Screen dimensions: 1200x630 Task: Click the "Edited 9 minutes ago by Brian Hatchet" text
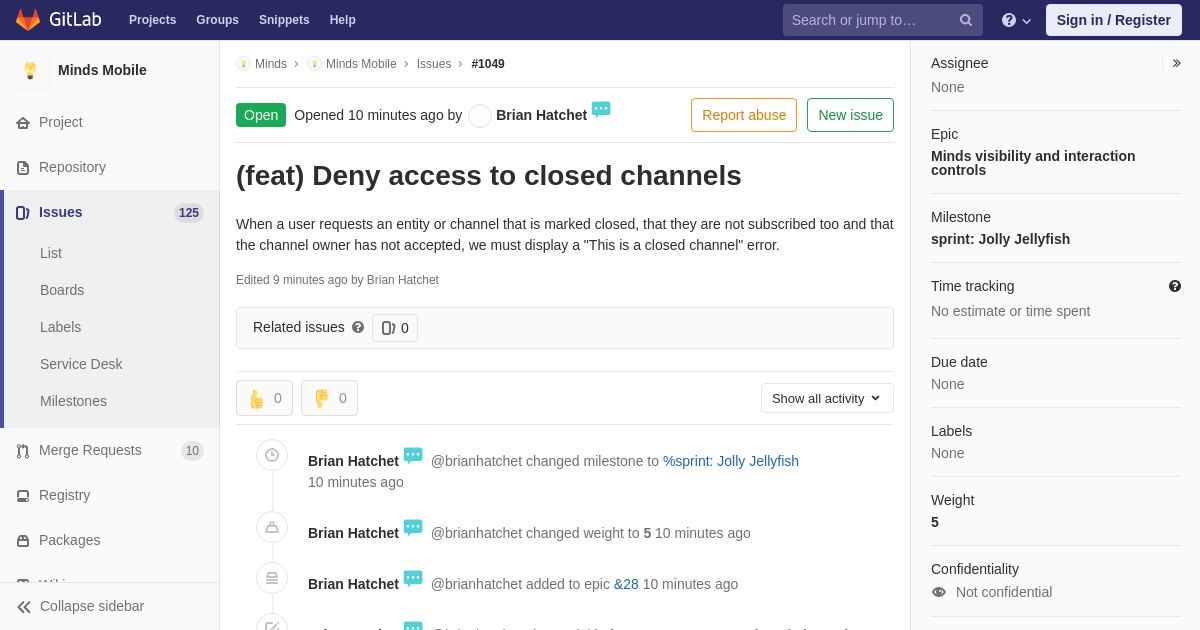337,280
